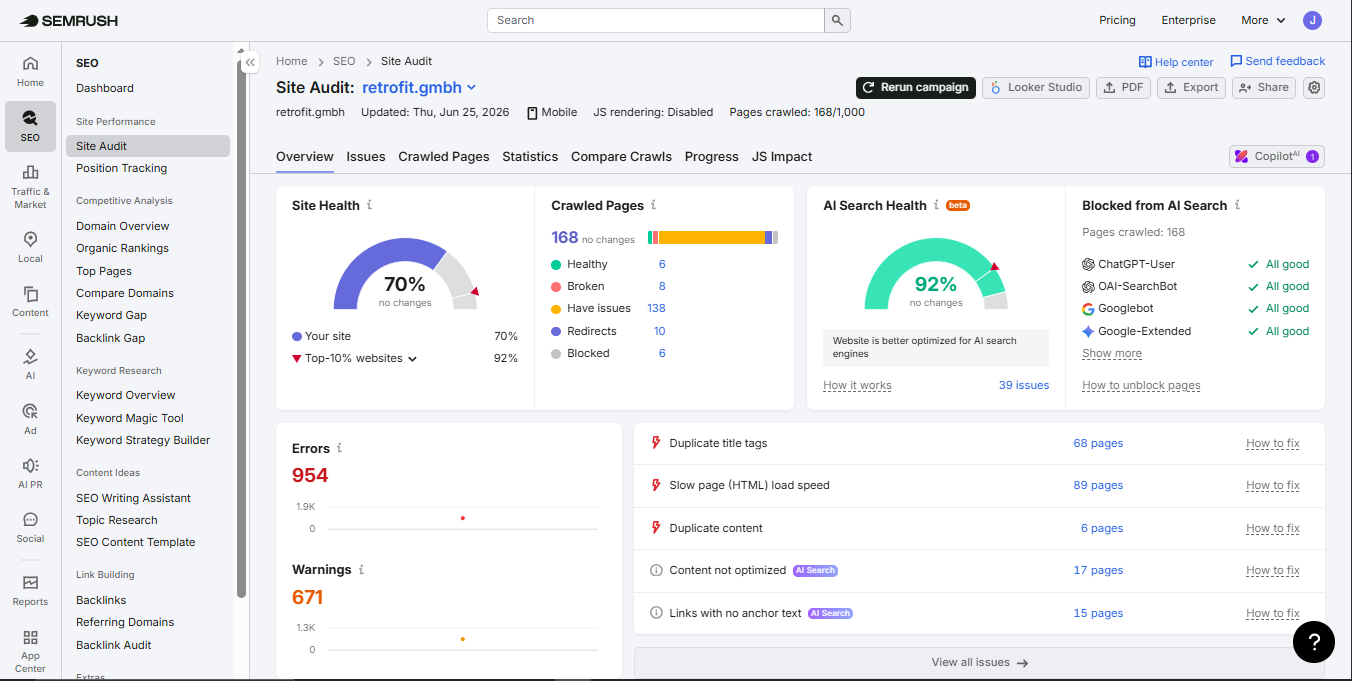Open the Copilot AI button

[x=1277, y=156]
